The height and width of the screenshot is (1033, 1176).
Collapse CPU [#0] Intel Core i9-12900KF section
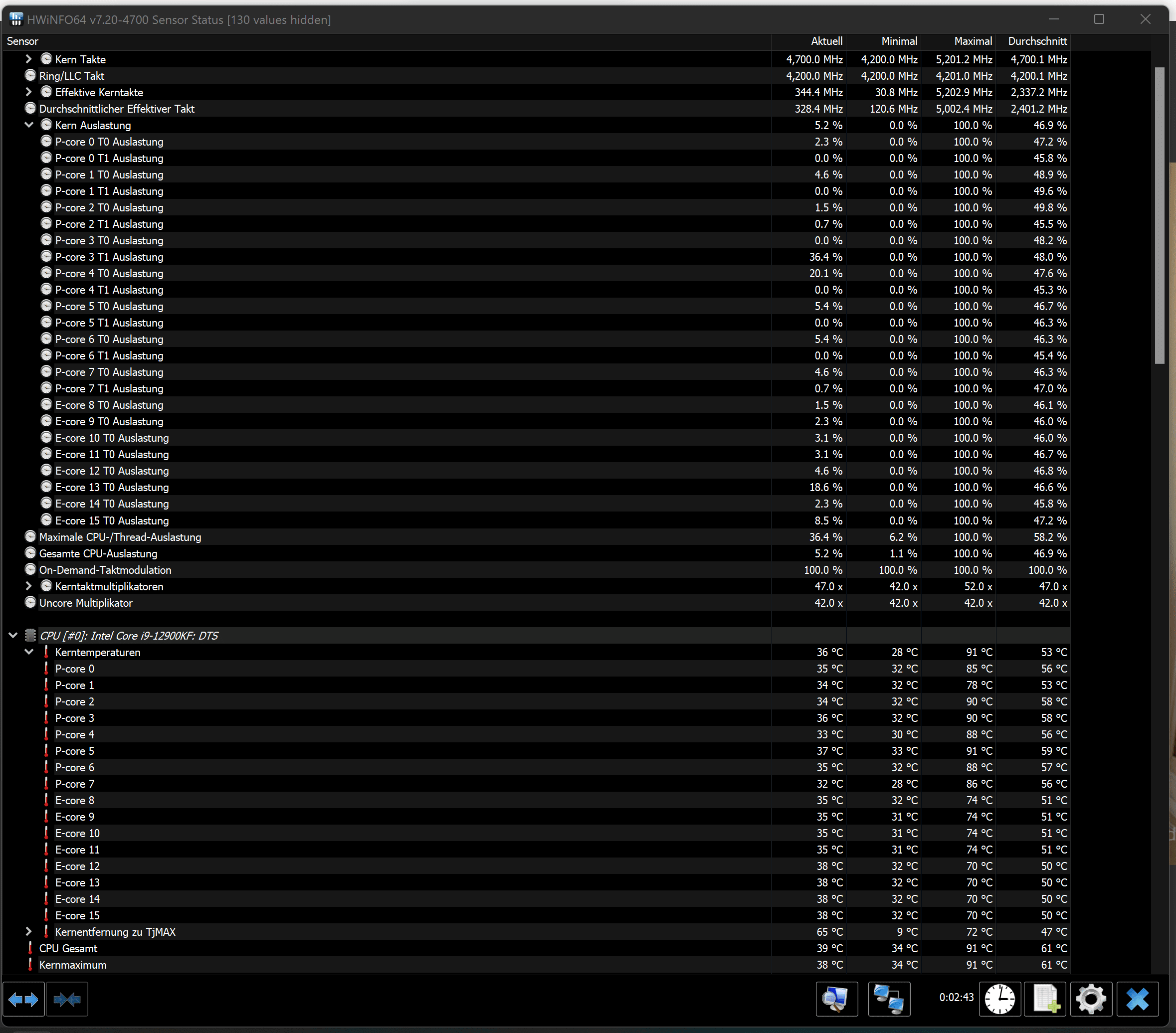(x=12, y=636)
